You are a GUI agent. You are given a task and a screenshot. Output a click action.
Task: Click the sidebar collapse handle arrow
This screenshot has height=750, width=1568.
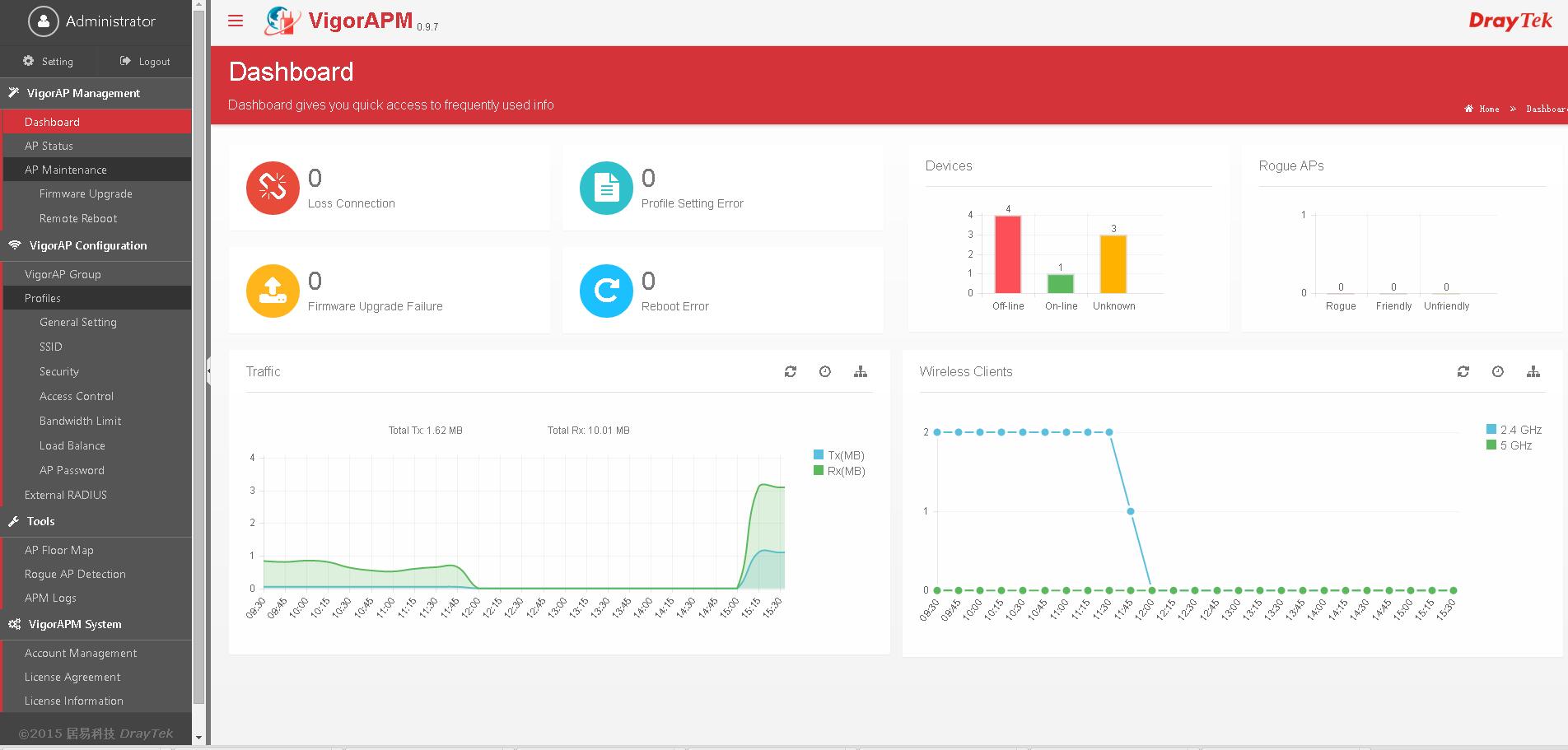tap(208, 371)
